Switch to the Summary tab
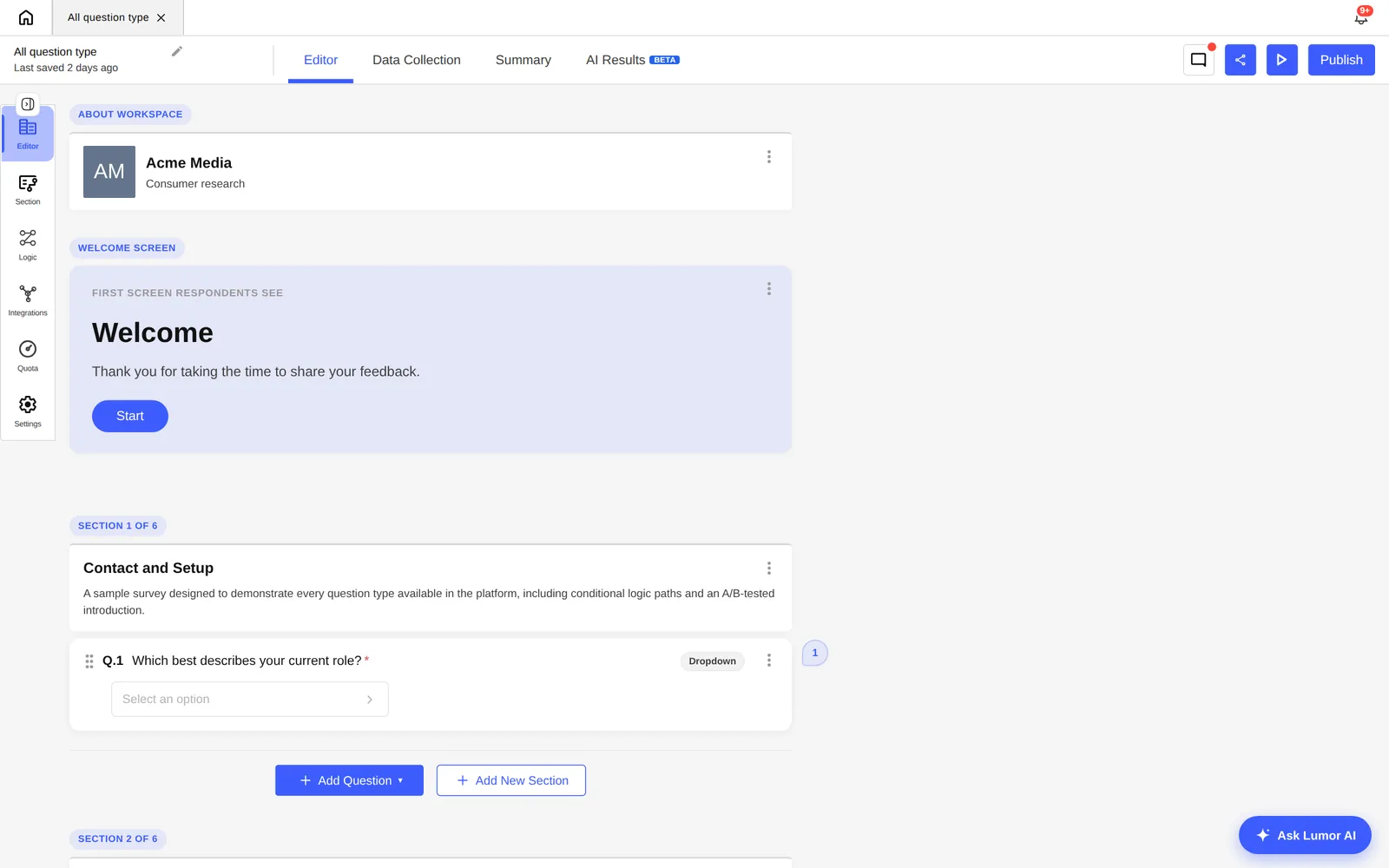The image size is (1389, 868). [x=523, y=60]
